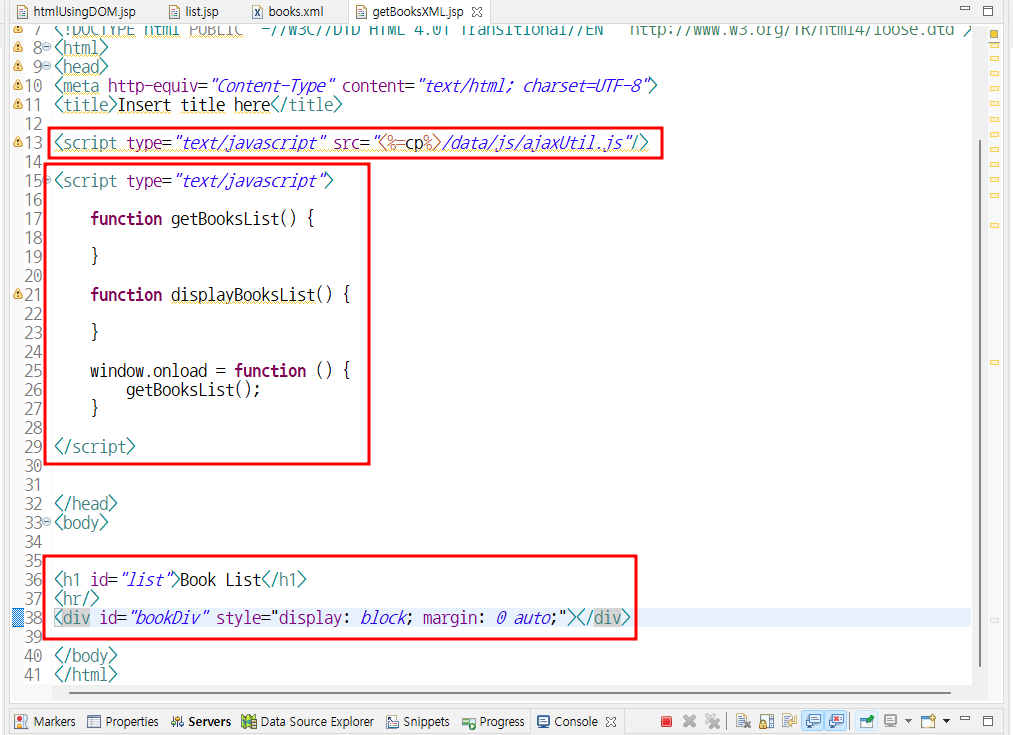Click the warning marker on line 11
The image size is (1013, 735).
pos(18,103)
